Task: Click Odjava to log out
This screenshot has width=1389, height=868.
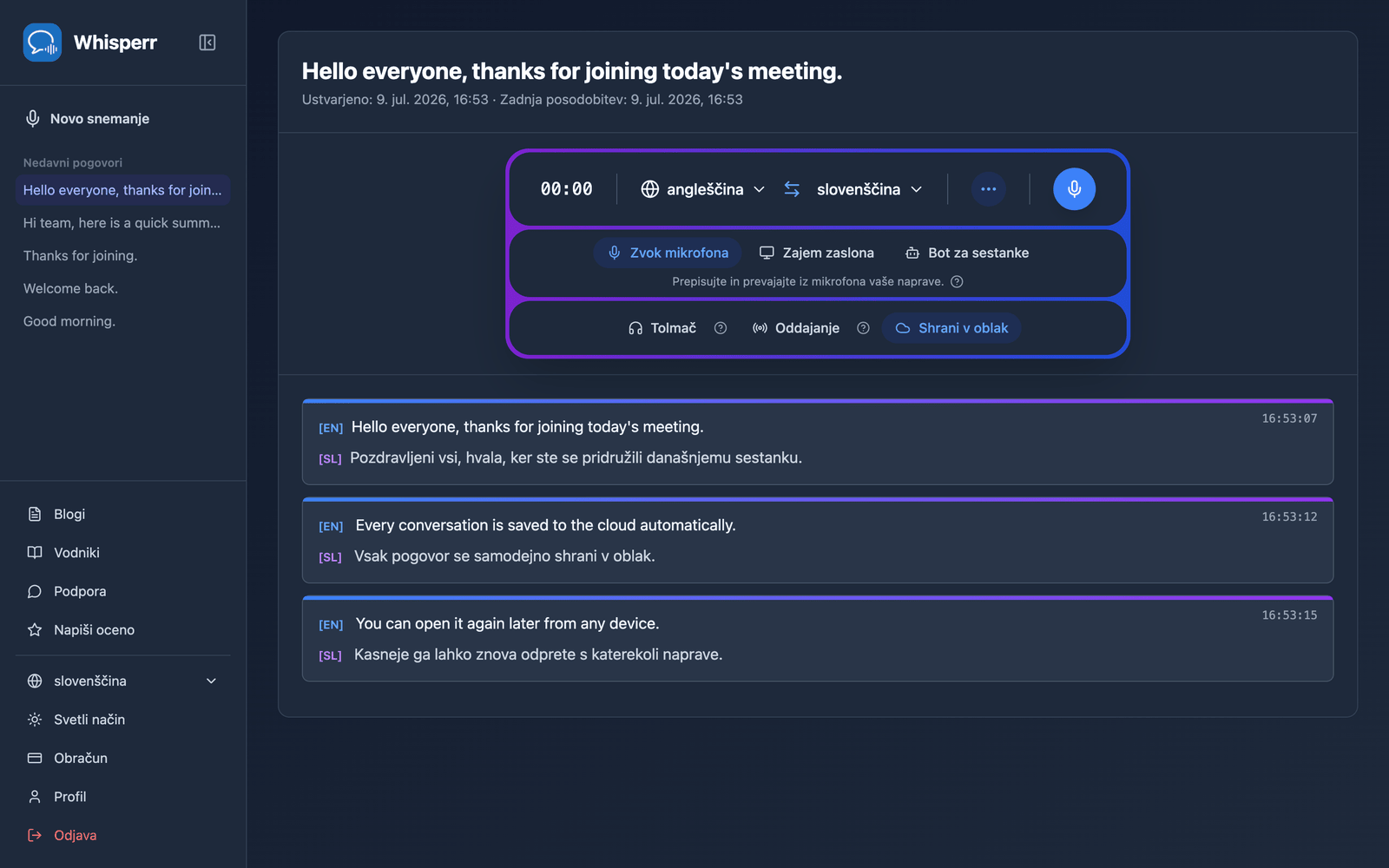Action: tap(123, 835)
